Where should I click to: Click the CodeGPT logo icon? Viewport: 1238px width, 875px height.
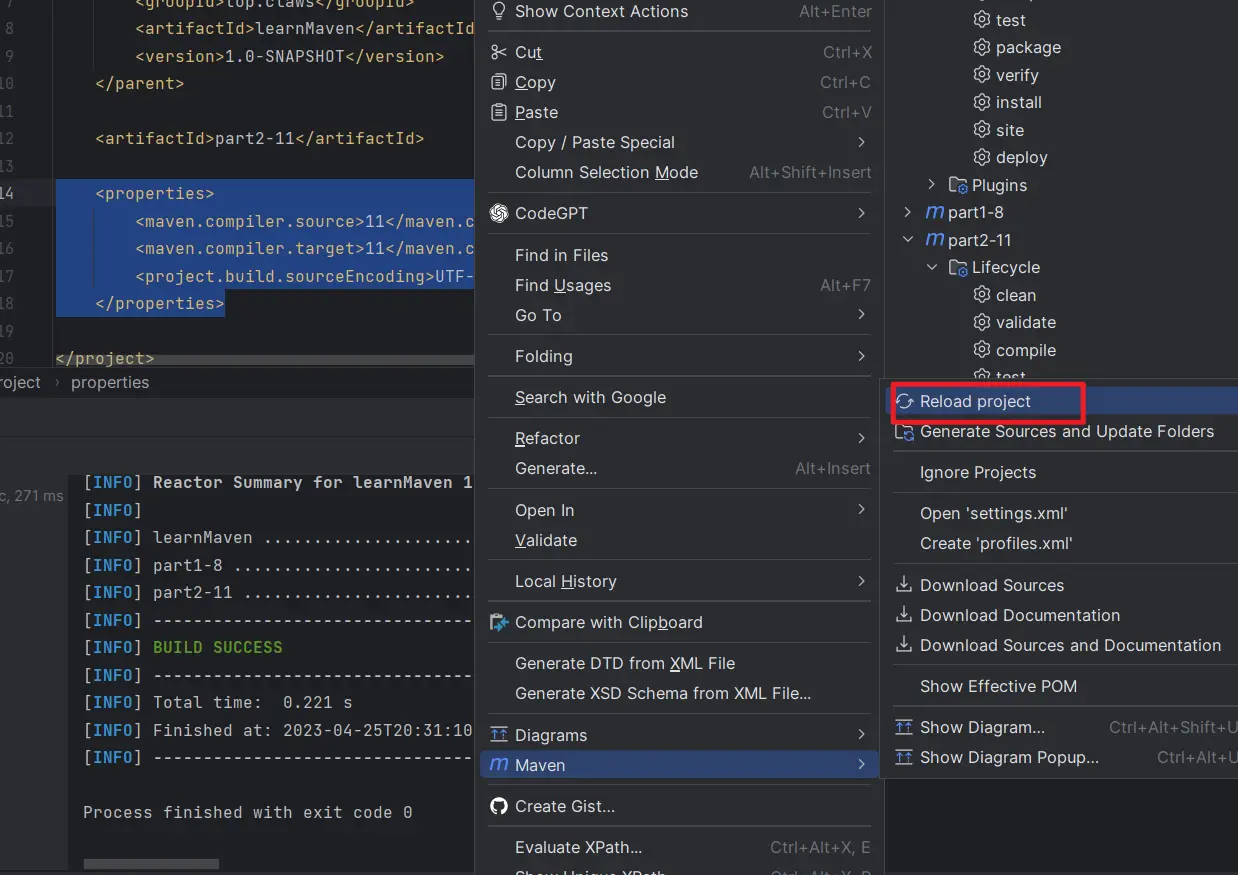click(499, 213)
